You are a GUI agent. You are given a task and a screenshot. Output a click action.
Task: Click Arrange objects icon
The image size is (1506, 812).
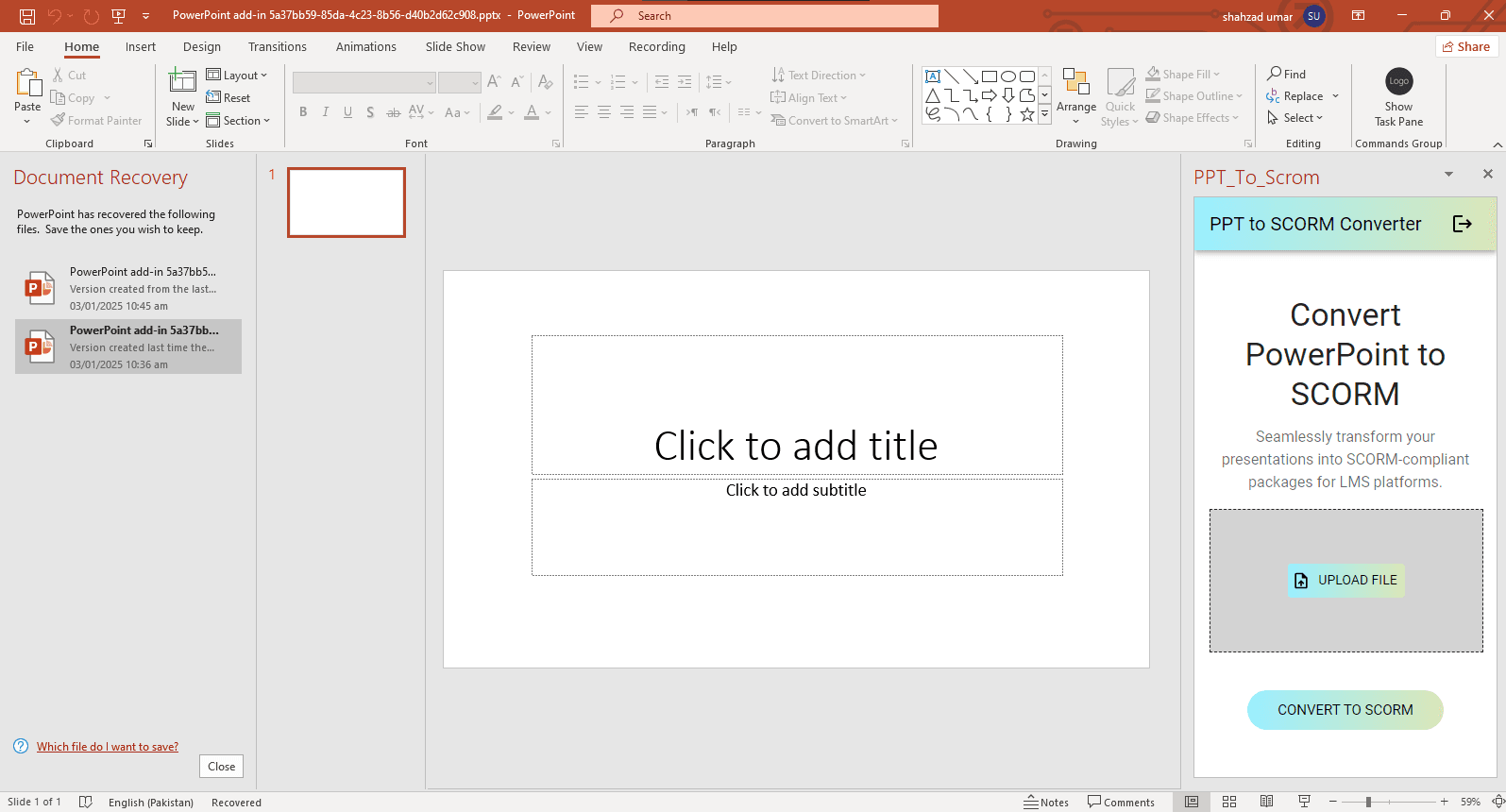pyautogui.click(x=1076, y=81)
